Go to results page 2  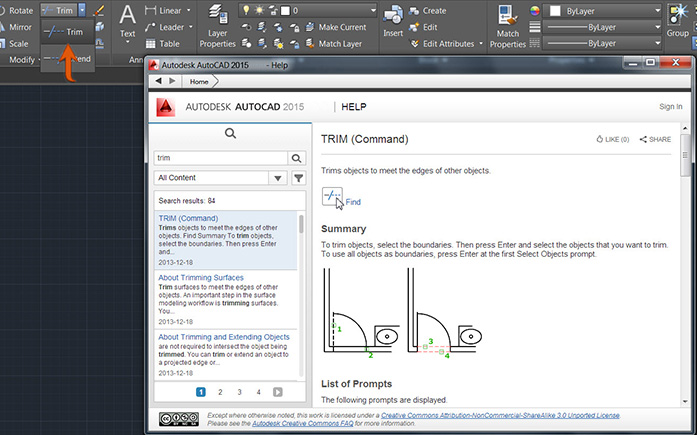(x=220, y=392)
